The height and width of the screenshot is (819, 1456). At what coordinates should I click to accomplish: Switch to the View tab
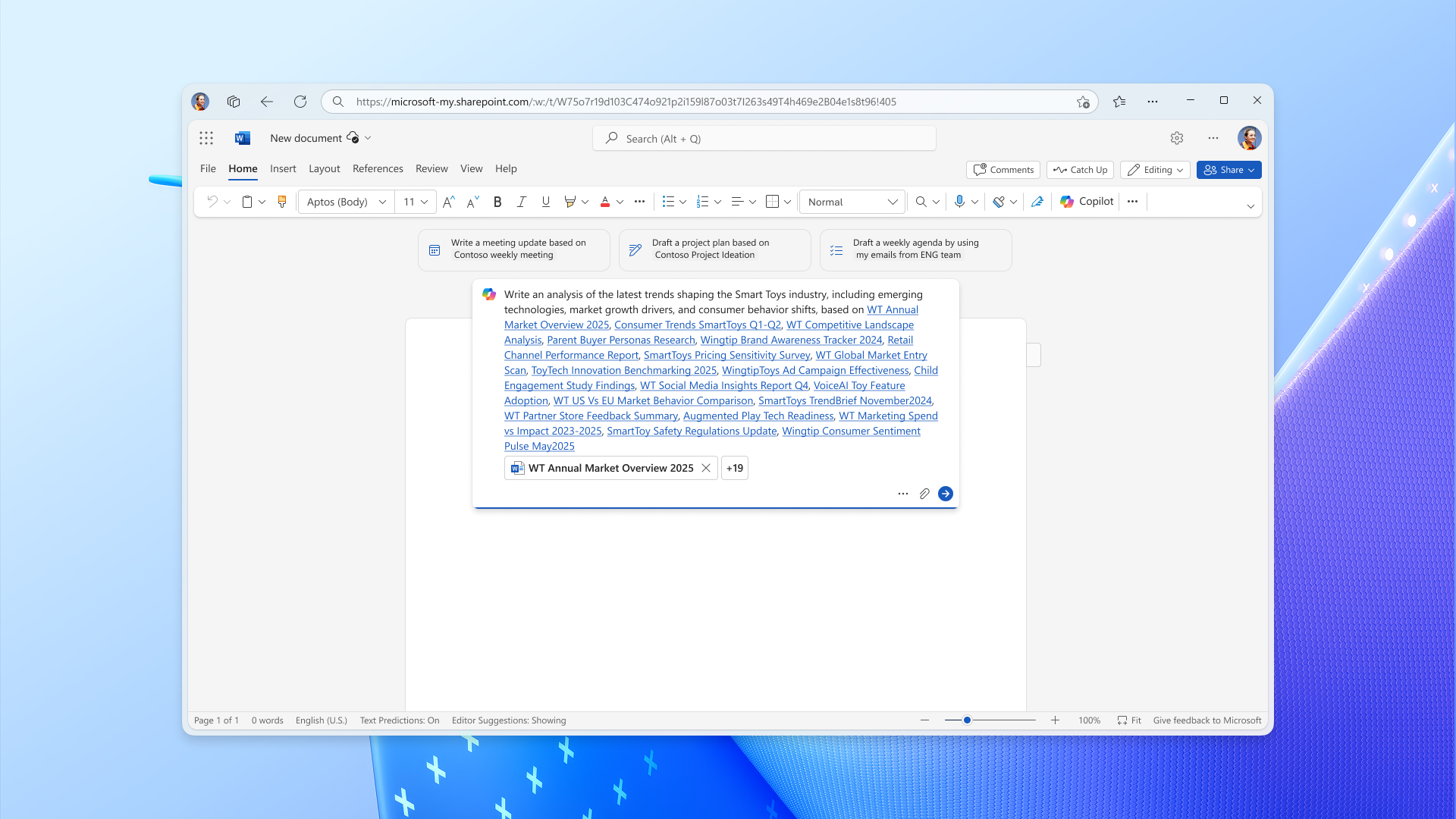[x=471, y=168]
